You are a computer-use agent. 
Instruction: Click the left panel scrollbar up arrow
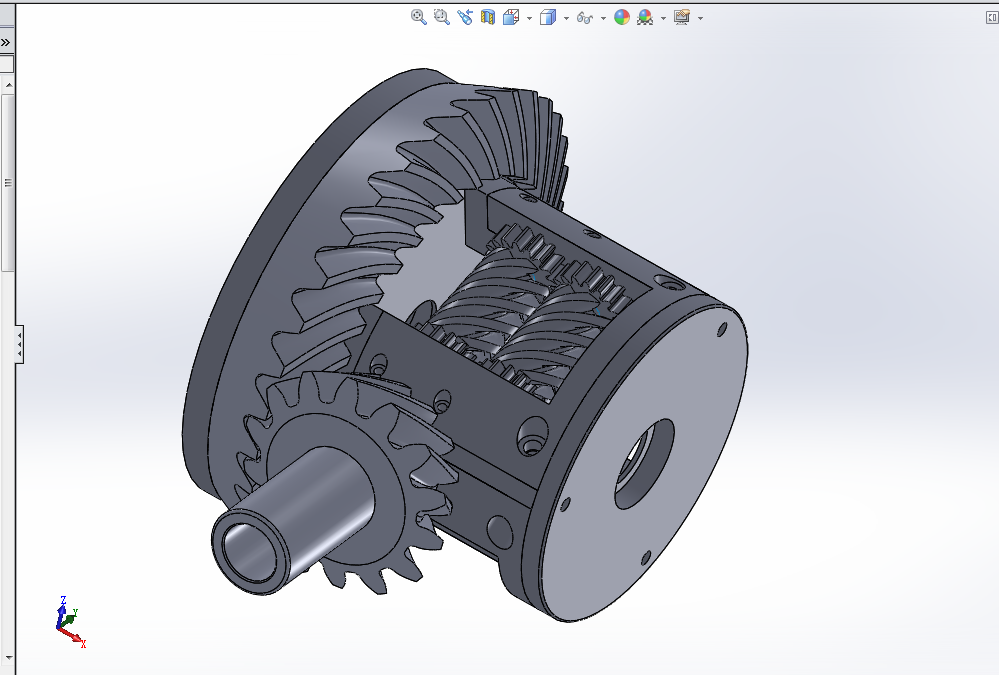(x=8, y=85)
